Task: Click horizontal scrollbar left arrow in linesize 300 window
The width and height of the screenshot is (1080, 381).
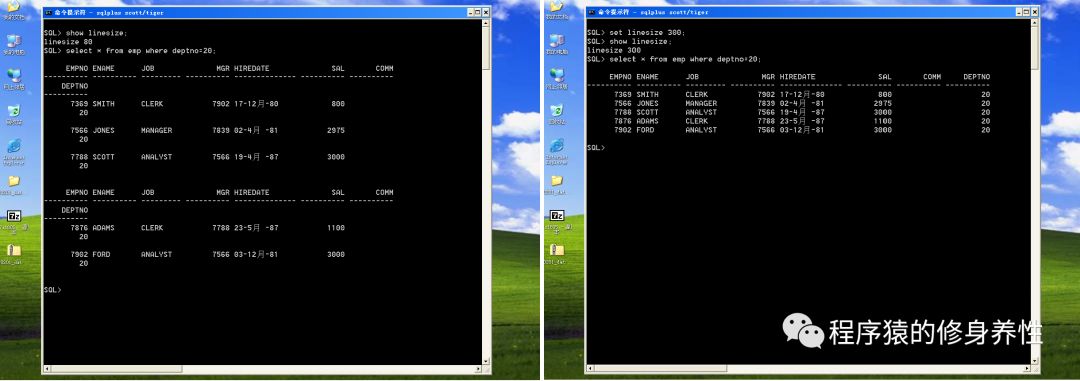Action: (590, 369)
